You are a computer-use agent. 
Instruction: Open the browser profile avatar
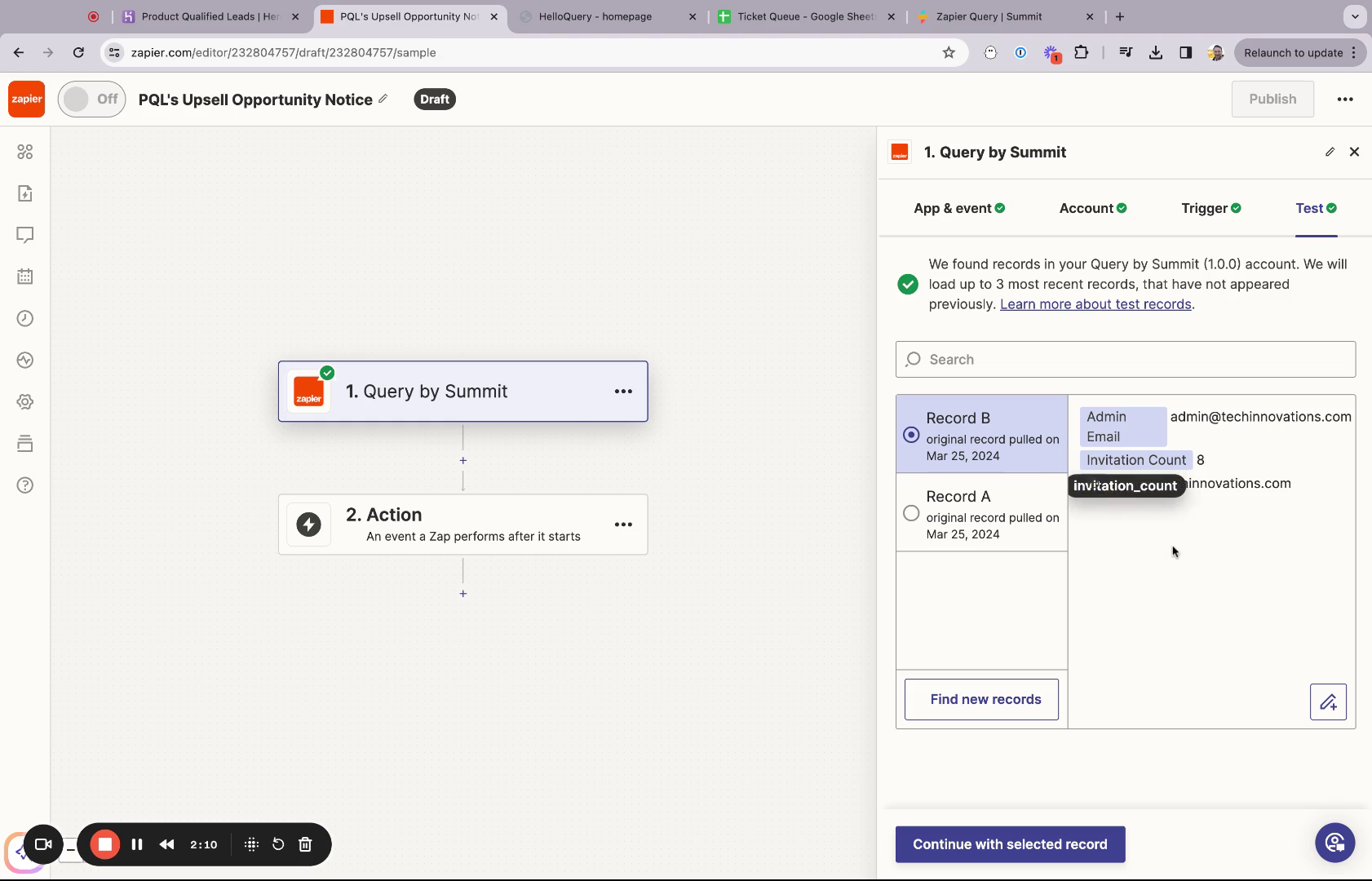[x=1215, y=52]
